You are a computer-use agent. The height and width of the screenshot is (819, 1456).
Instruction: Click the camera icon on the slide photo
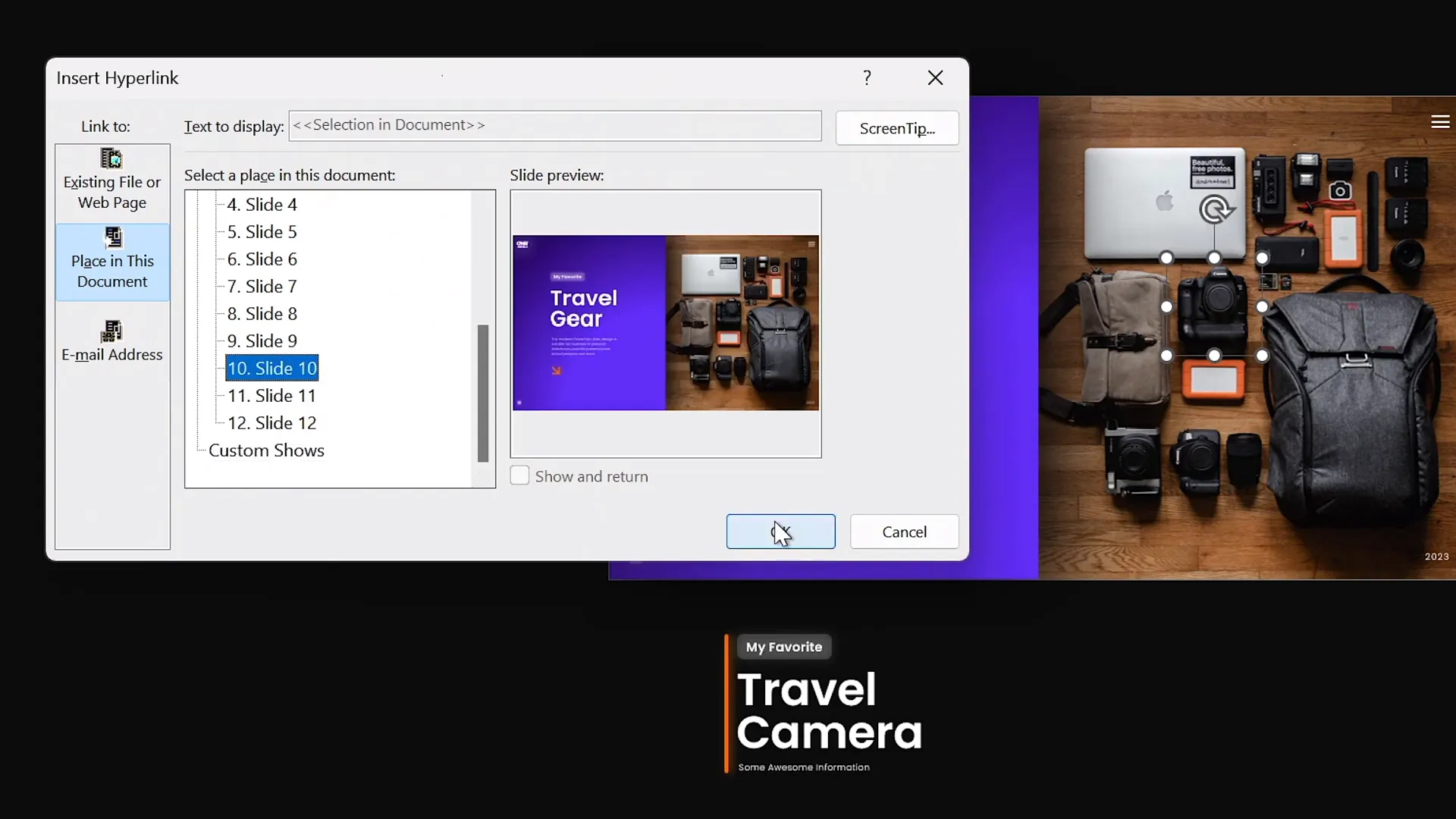click(1340, 191)
